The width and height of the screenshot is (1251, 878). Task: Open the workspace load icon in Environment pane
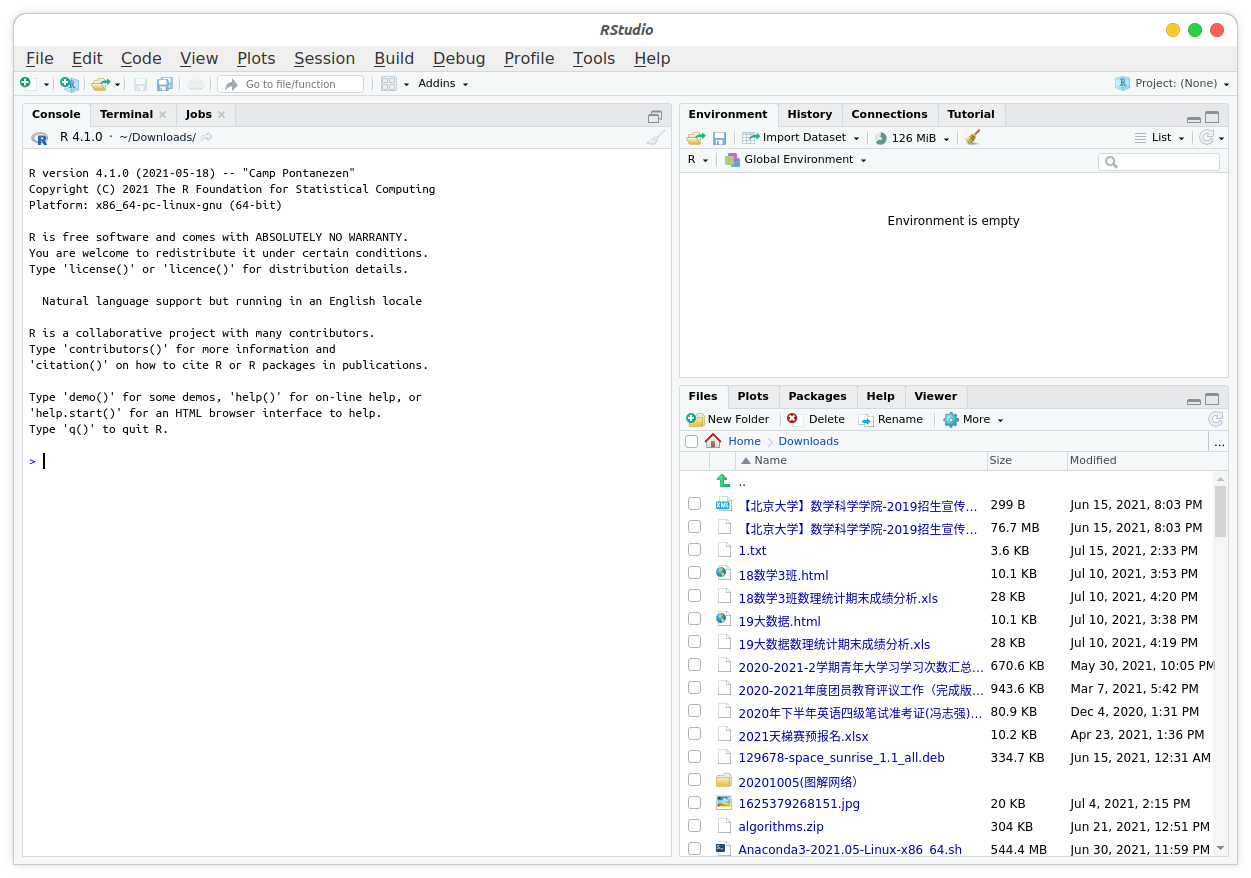[695, 137]
